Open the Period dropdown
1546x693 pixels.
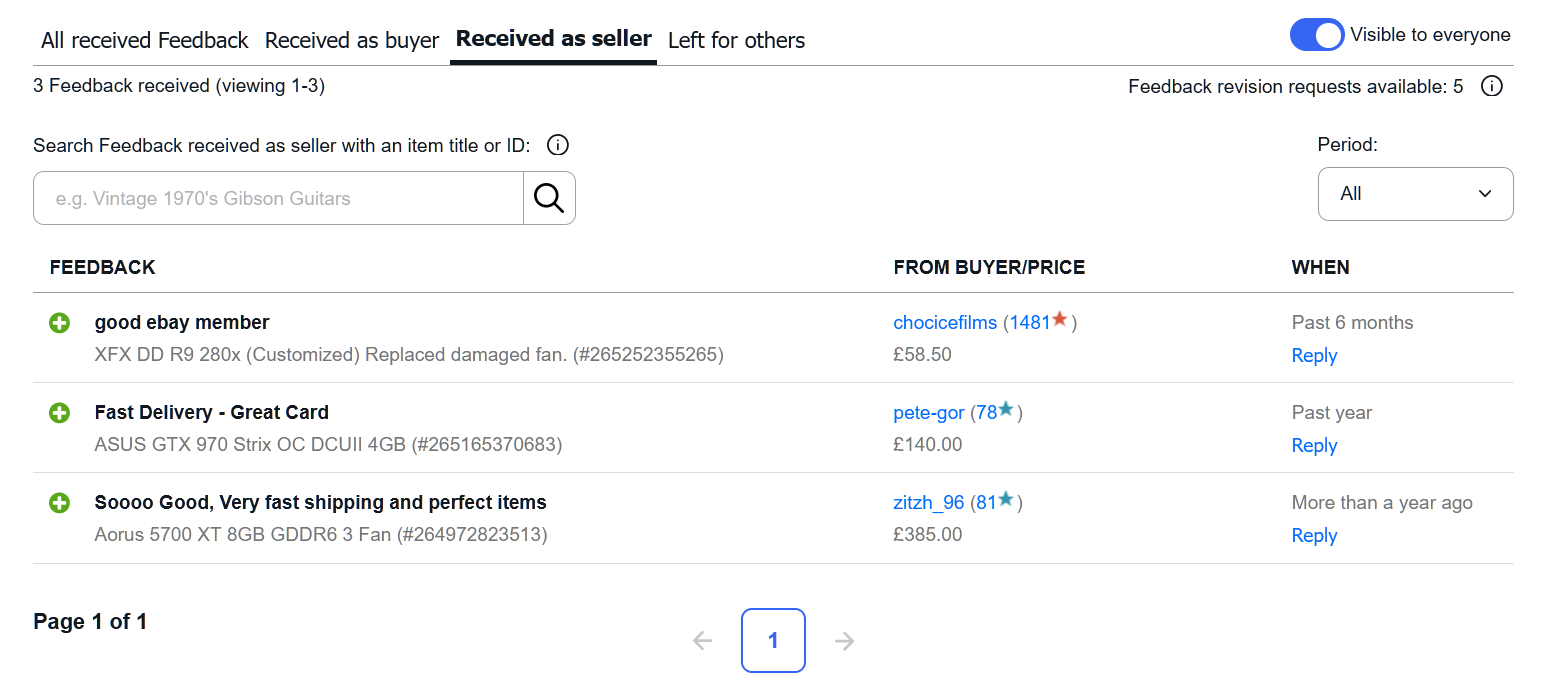pyautogui.click(x=1415, y=194)
